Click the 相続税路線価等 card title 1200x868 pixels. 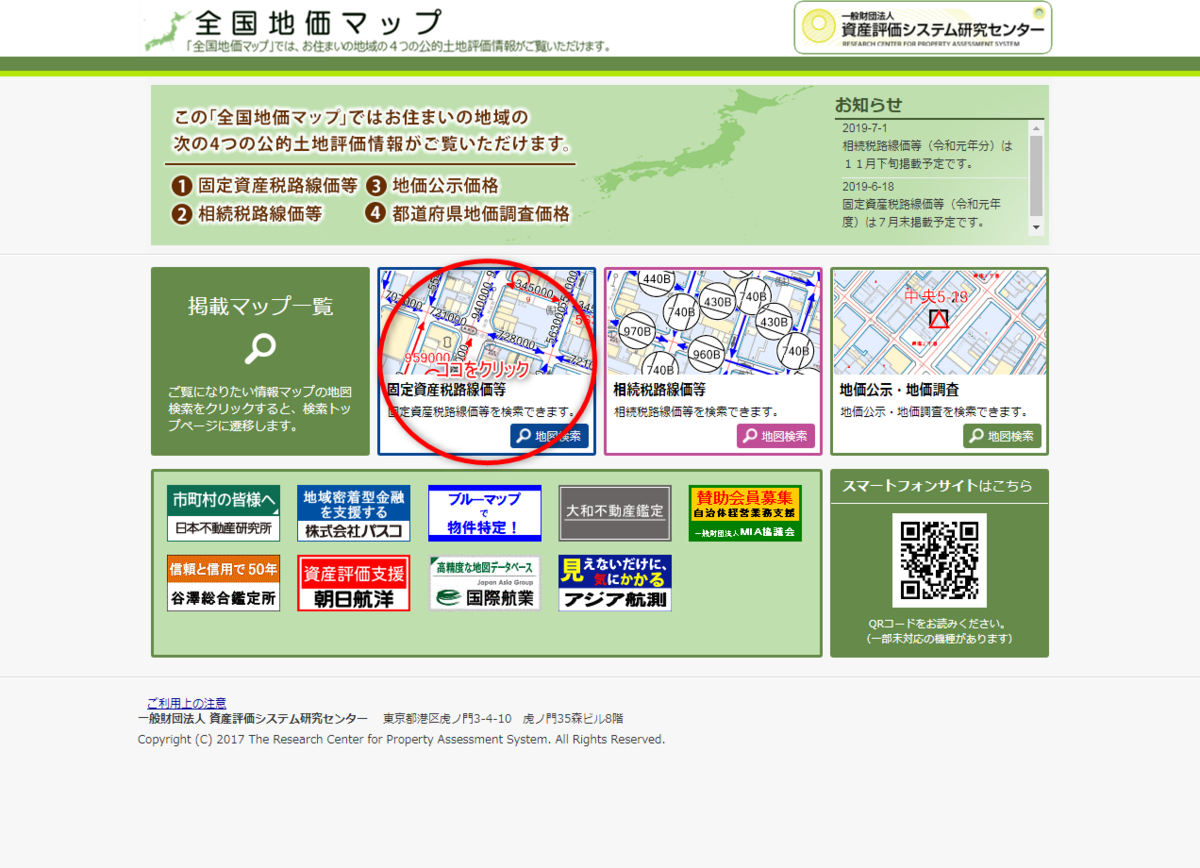tap(660, 390)
